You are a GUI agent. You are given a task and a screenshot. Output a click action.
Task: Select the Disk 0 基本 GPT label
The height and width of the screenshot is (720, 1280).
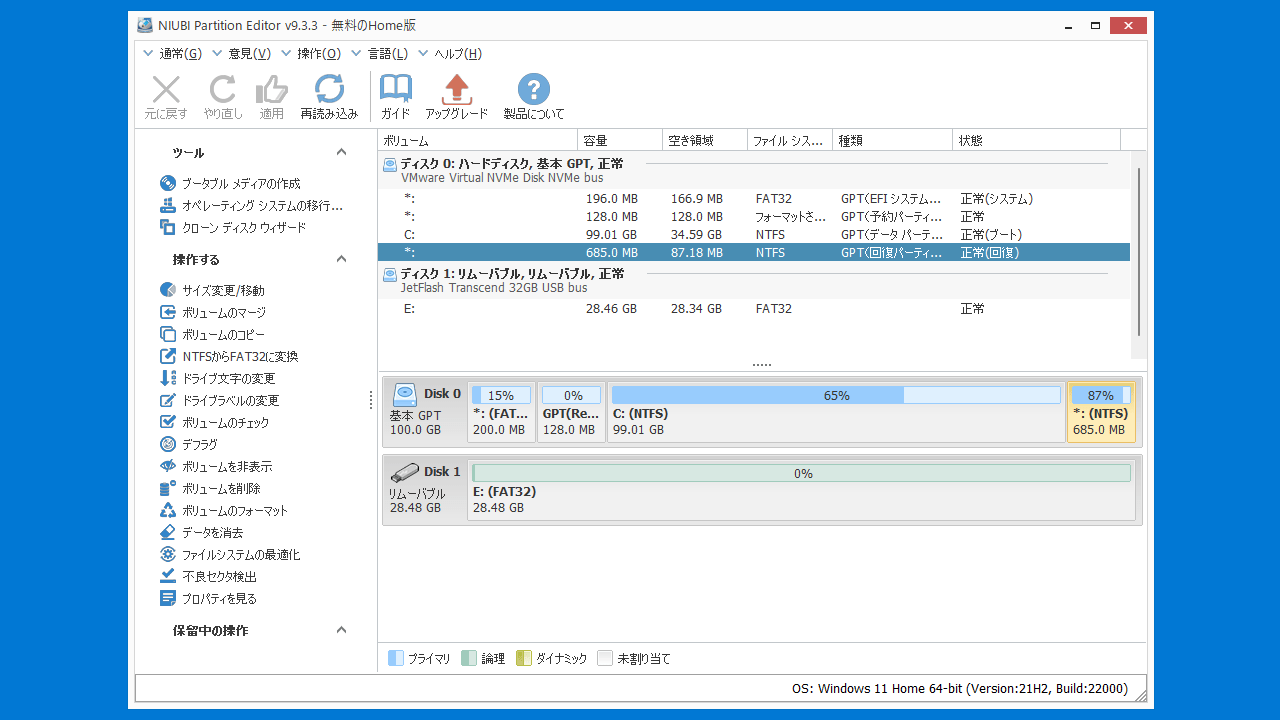(x=425, y=412)
